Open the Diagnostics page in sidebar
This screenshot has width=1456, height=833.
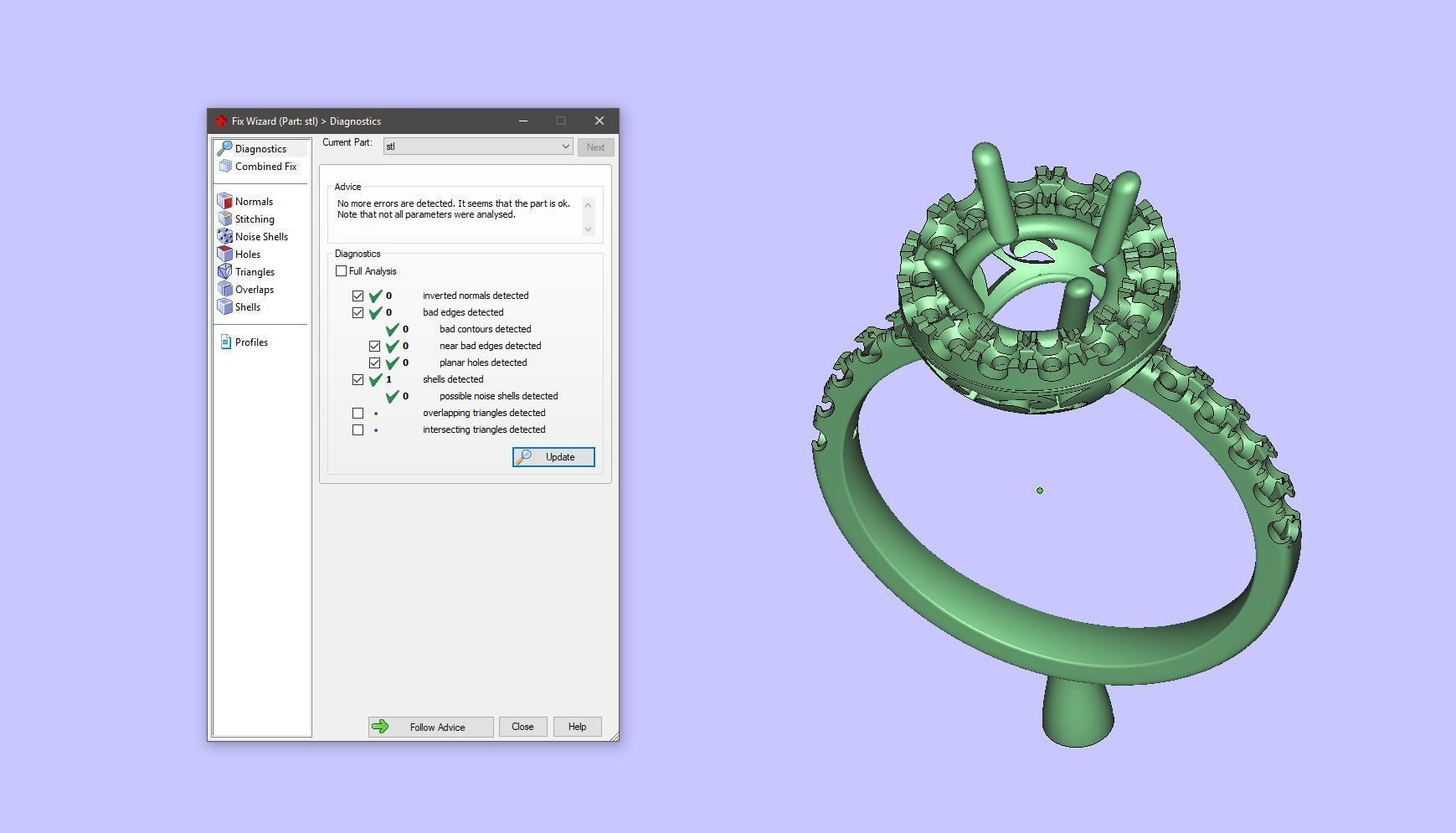pyautogui.click(x=260, y=149)
